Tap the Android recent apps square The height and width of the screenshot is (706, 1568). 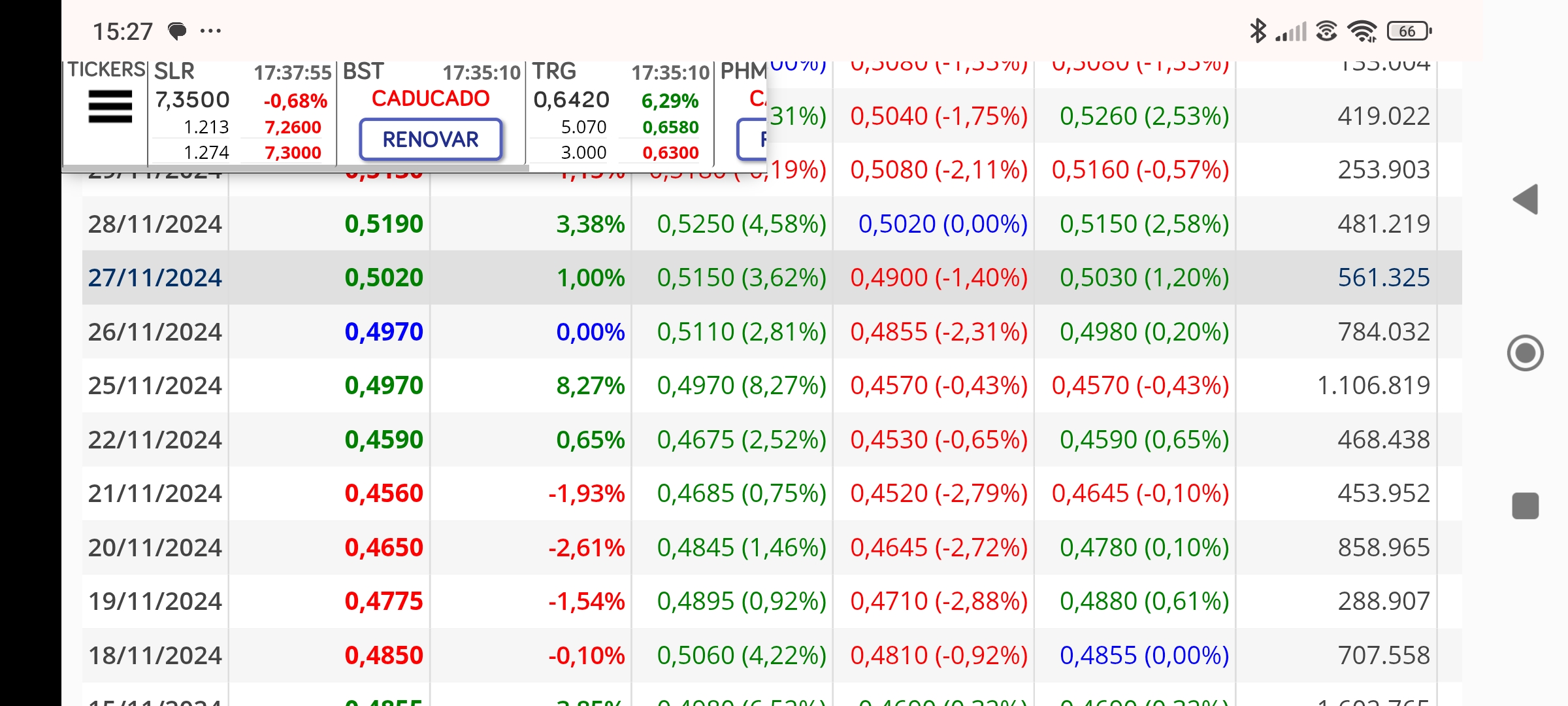pyautogui.click(x=1526, y=506)
